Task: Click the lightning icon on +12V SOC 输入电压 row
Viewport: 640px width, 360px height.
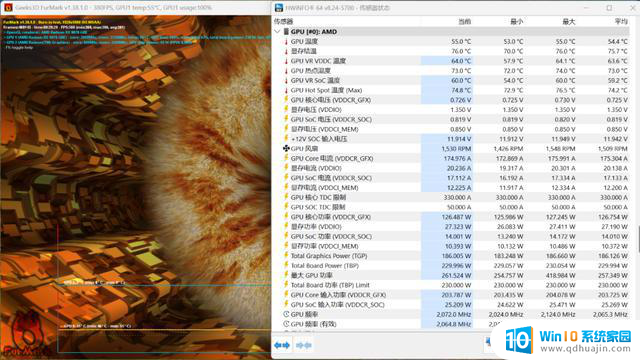Action: (286, 139)
